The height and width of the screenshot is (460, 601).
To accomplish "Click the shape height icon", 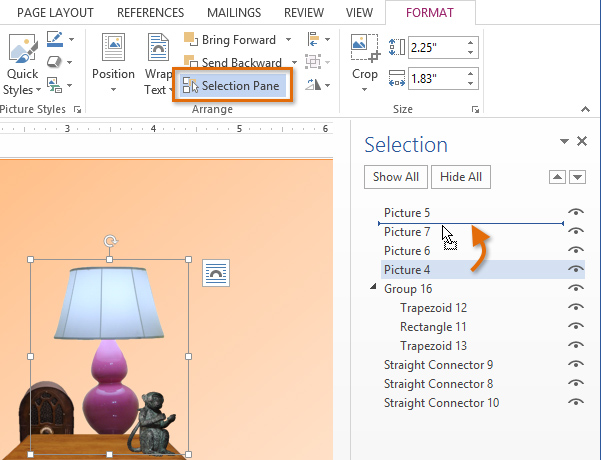I will click(397, 48).
